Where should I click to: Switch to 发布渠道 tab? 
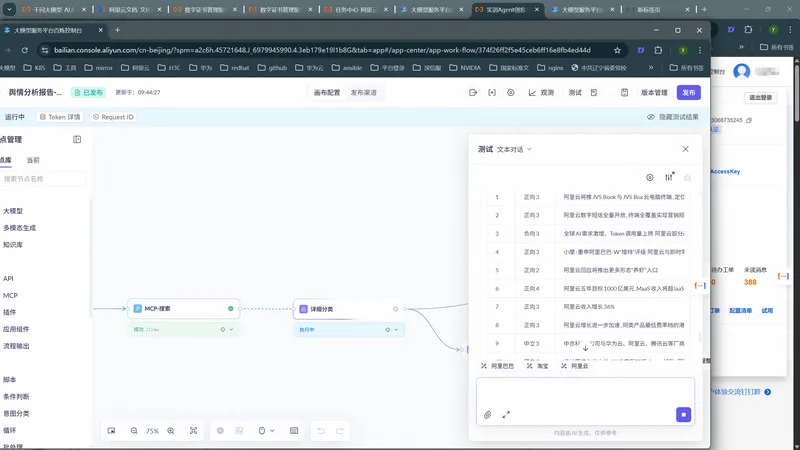pos(364,93)
